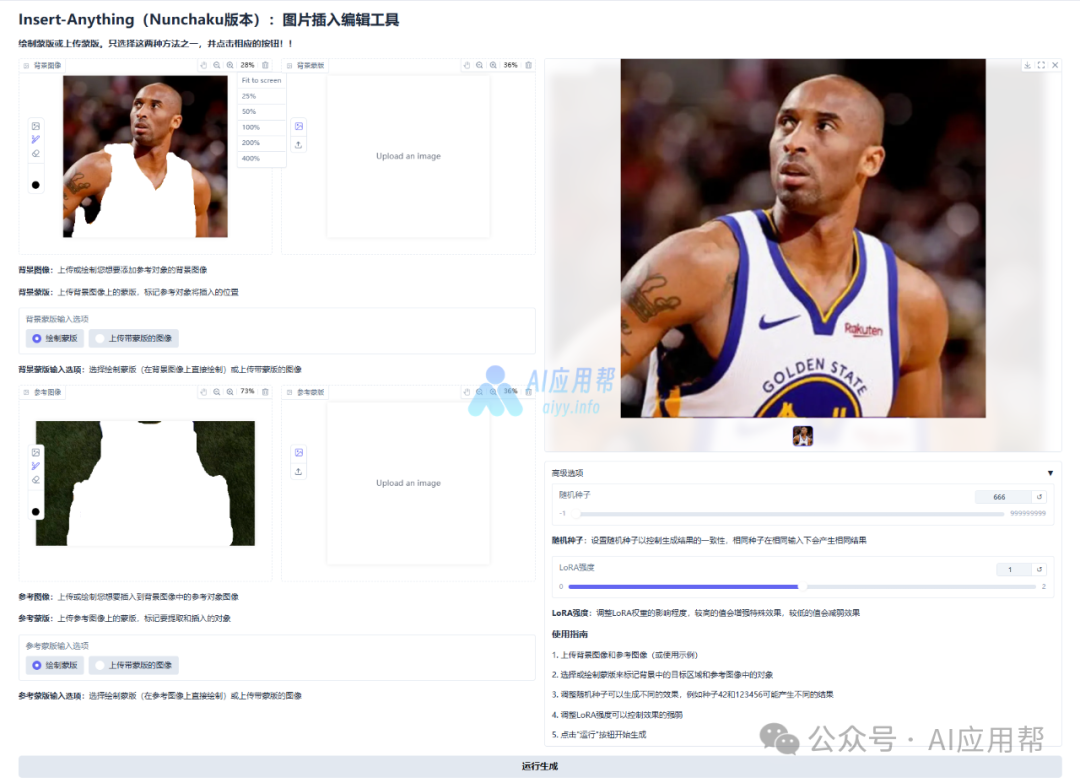Zoom out in 背景蒙版 panel
1080x783 pixels.
click(479, 65)
